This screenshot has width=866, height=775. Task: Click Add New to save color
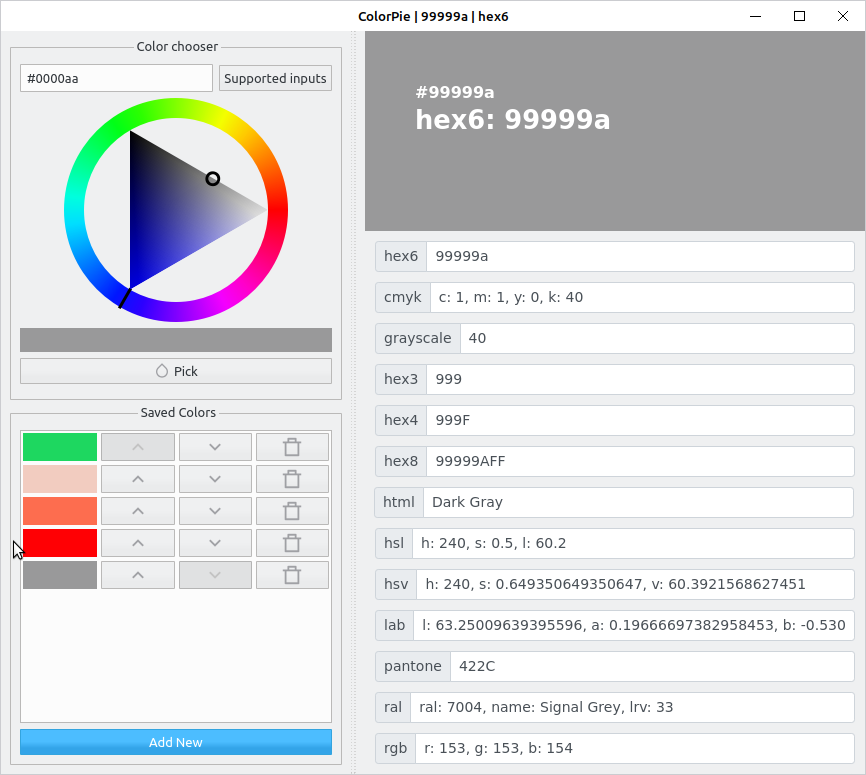click(x=176, y=742)
